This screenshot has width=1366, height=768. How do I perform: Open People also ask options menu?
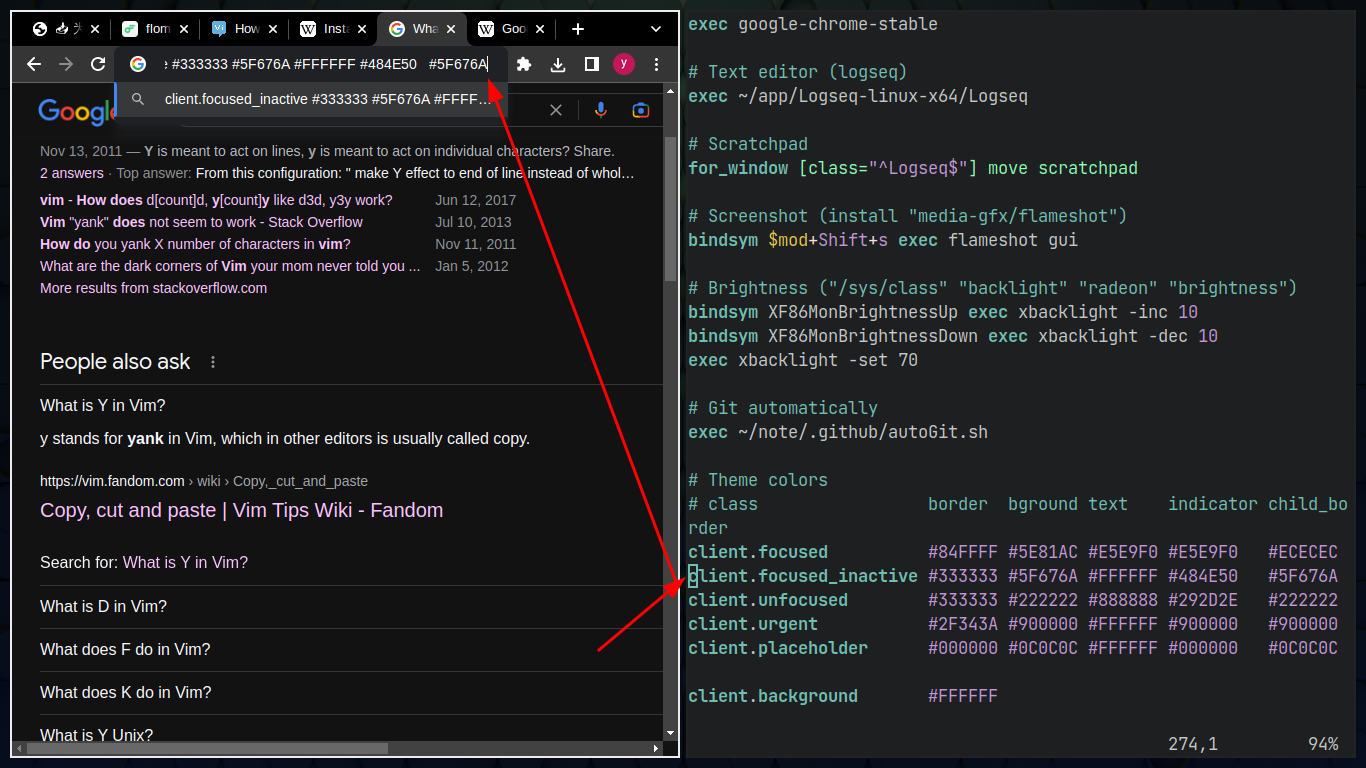(212, 362)
